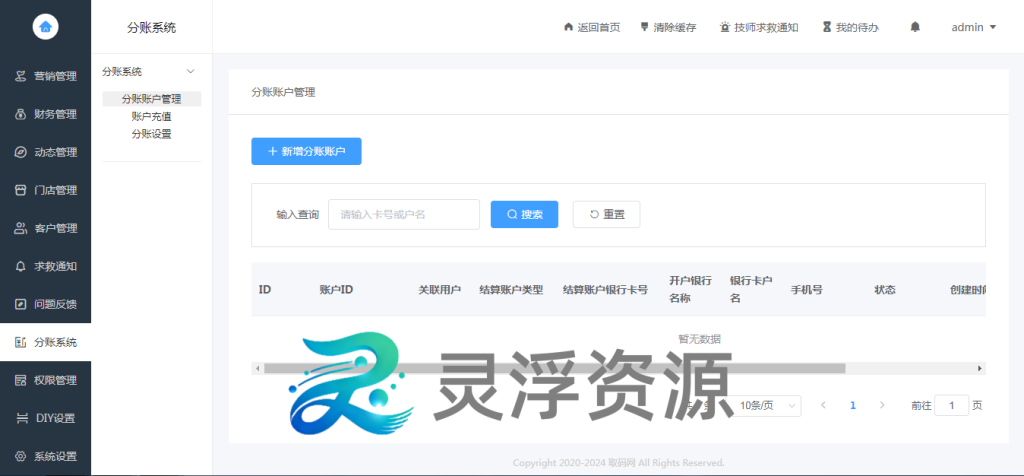Collapse the 分账系统 submenu group chevron

pyautogui.click(x=191, y=72)
